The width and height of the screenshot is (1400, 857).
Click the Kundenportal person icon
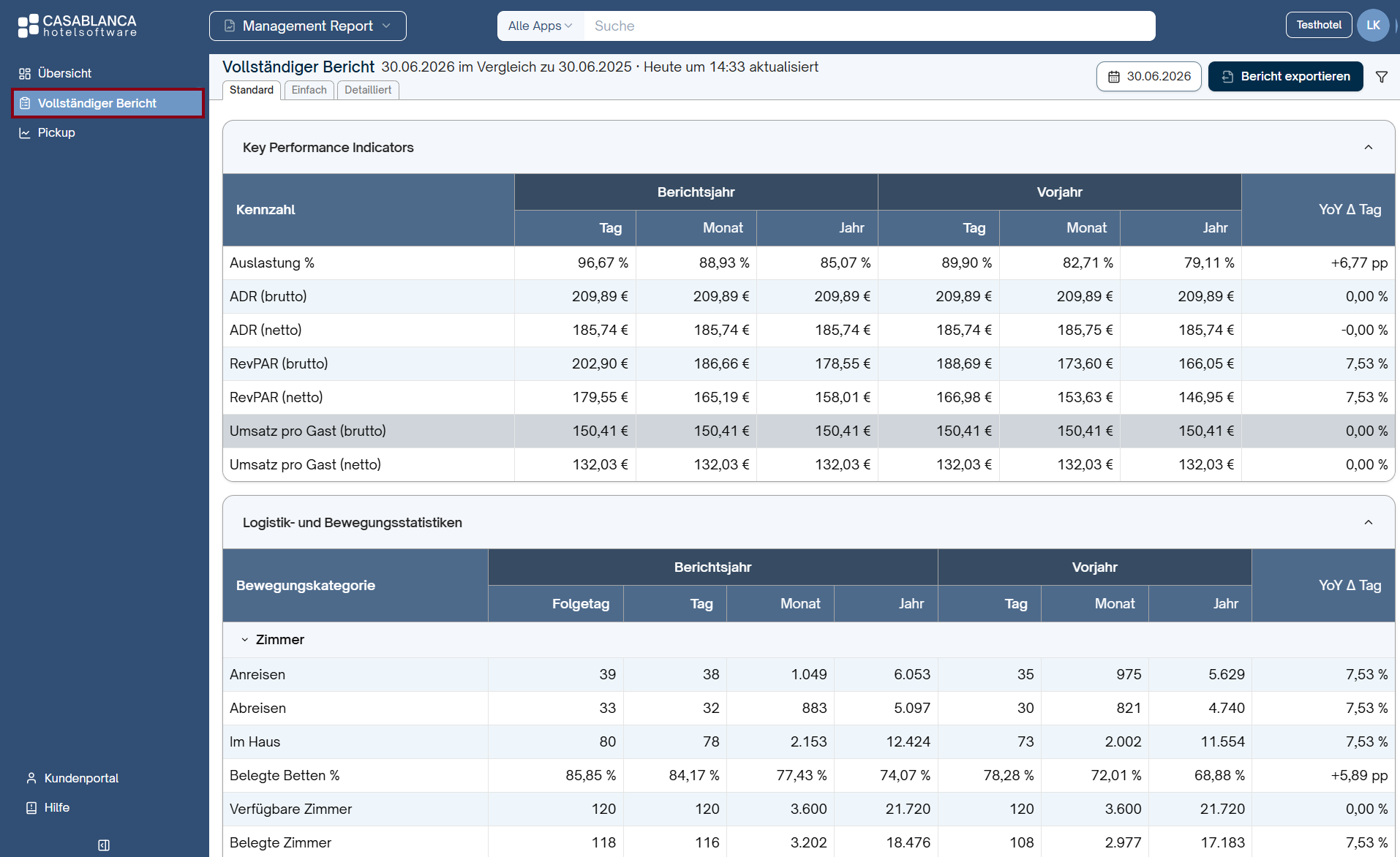pyautogui.click(x=31, y=778)
